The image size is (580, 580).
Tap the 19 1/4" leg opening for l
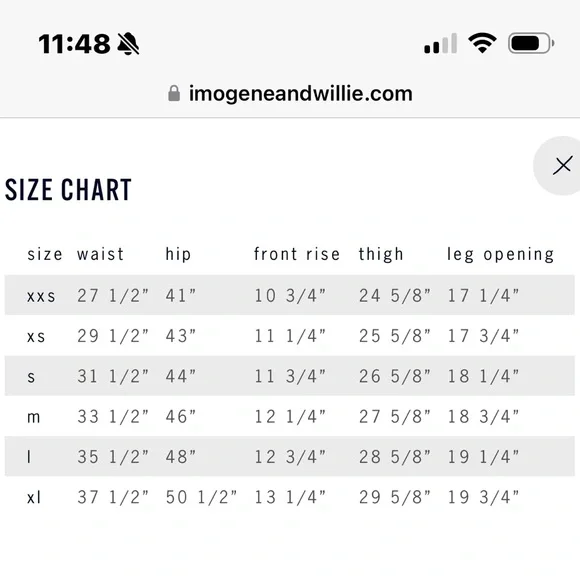(x=483, y=457)
